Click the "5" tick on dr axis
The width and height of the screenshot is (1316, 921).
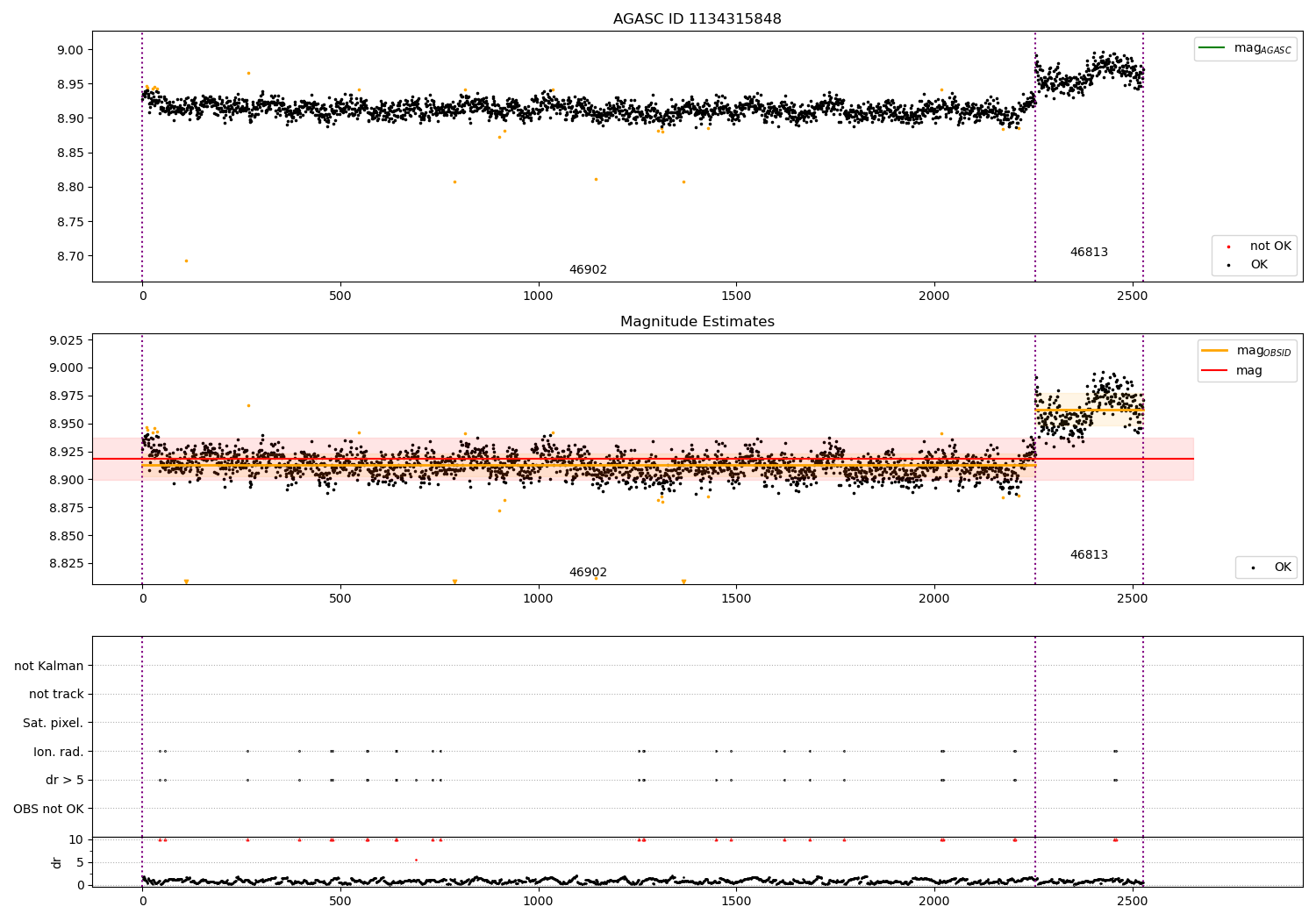pyautogui.click(x=81, y=862)
